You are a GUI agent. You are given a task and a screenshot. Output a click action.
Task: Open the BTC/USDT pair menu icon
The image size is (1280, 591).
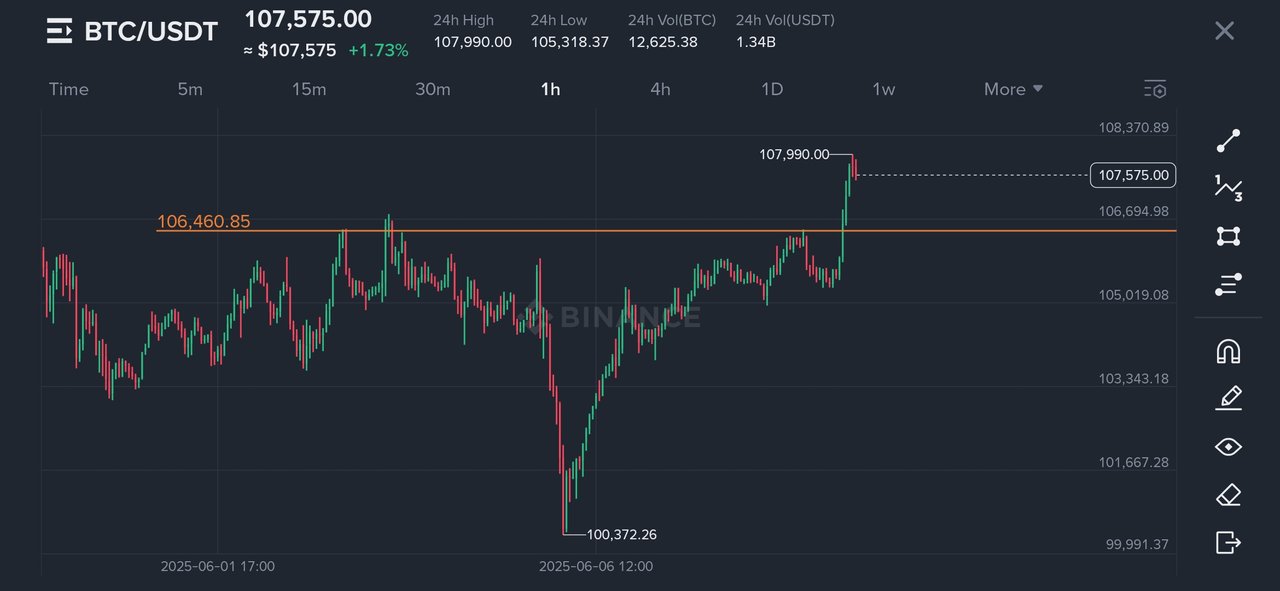point(60,31)
